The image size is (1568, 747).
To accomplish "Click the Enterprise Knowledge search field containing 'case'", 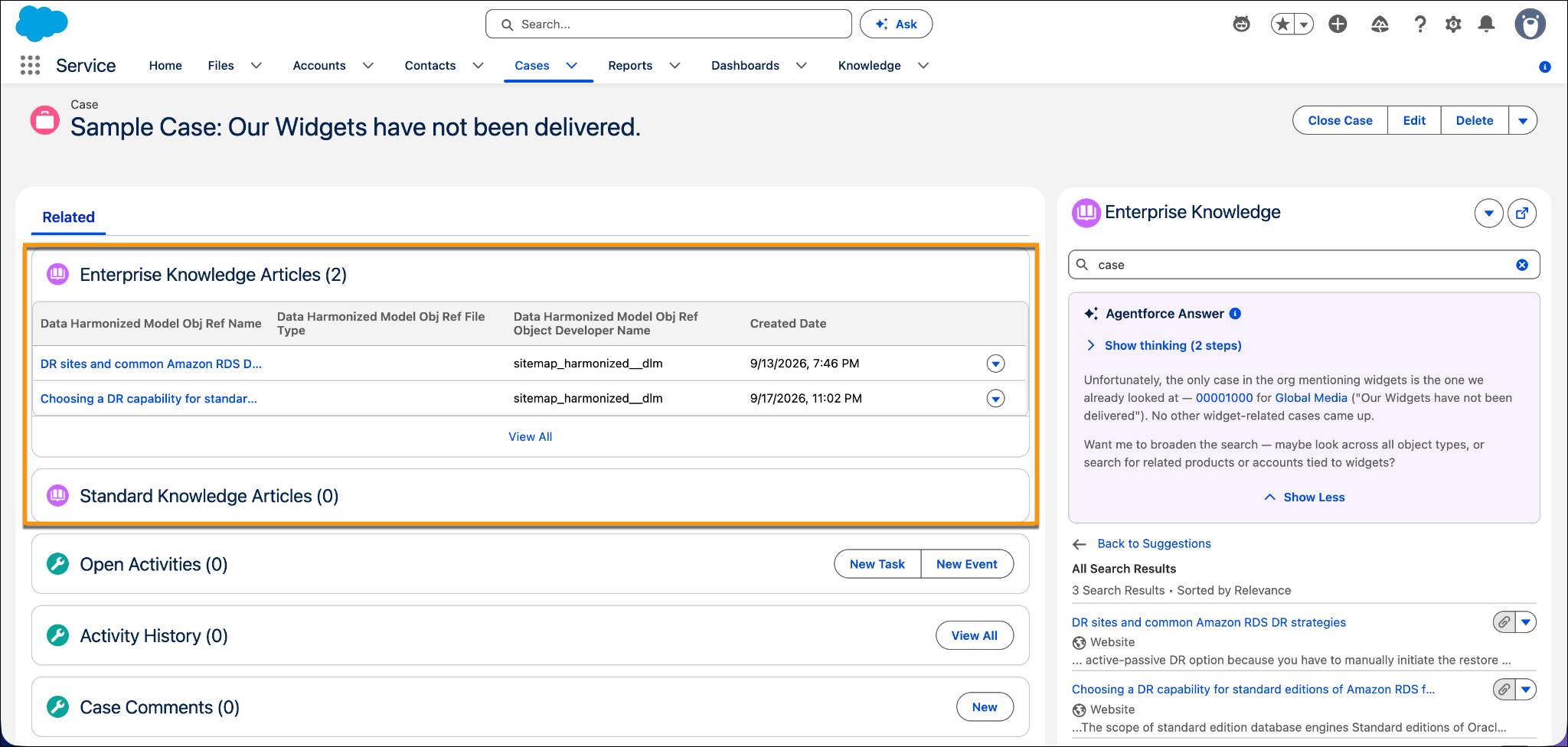I will tap(1304, 265).
